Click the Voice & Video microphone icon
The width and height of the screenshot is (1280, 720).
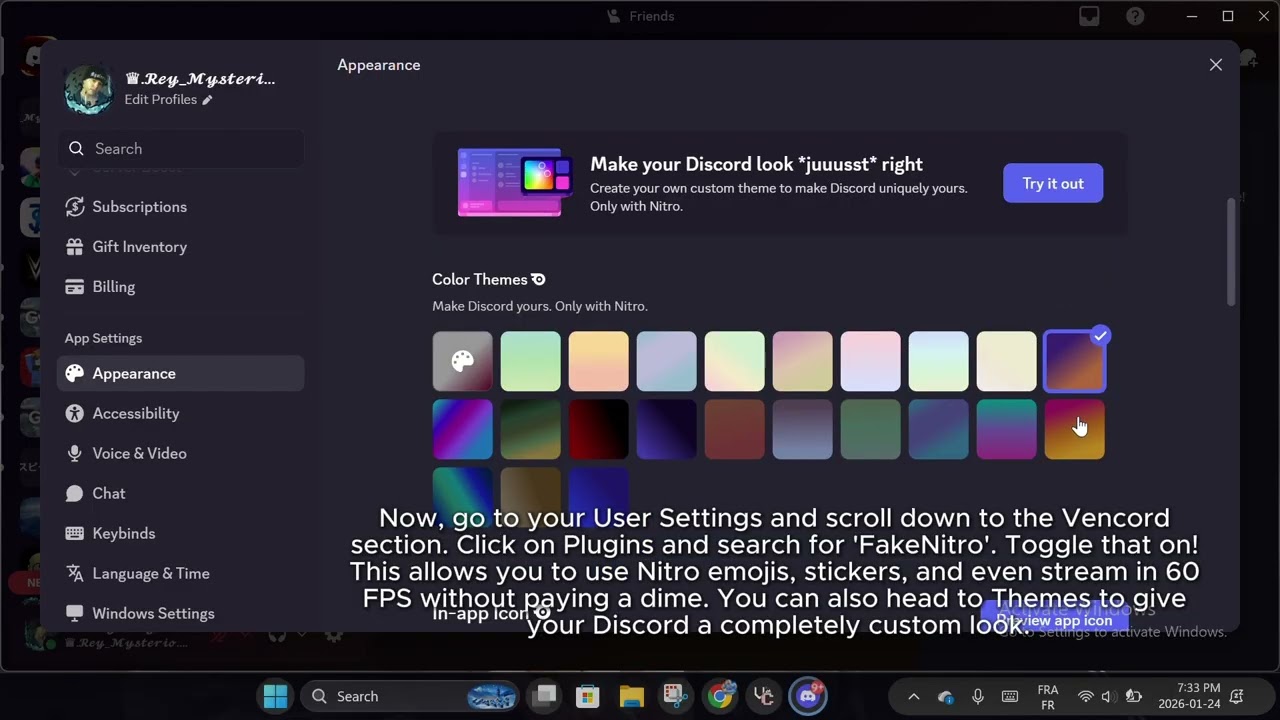pyautogui.click(x=74, y=454)
